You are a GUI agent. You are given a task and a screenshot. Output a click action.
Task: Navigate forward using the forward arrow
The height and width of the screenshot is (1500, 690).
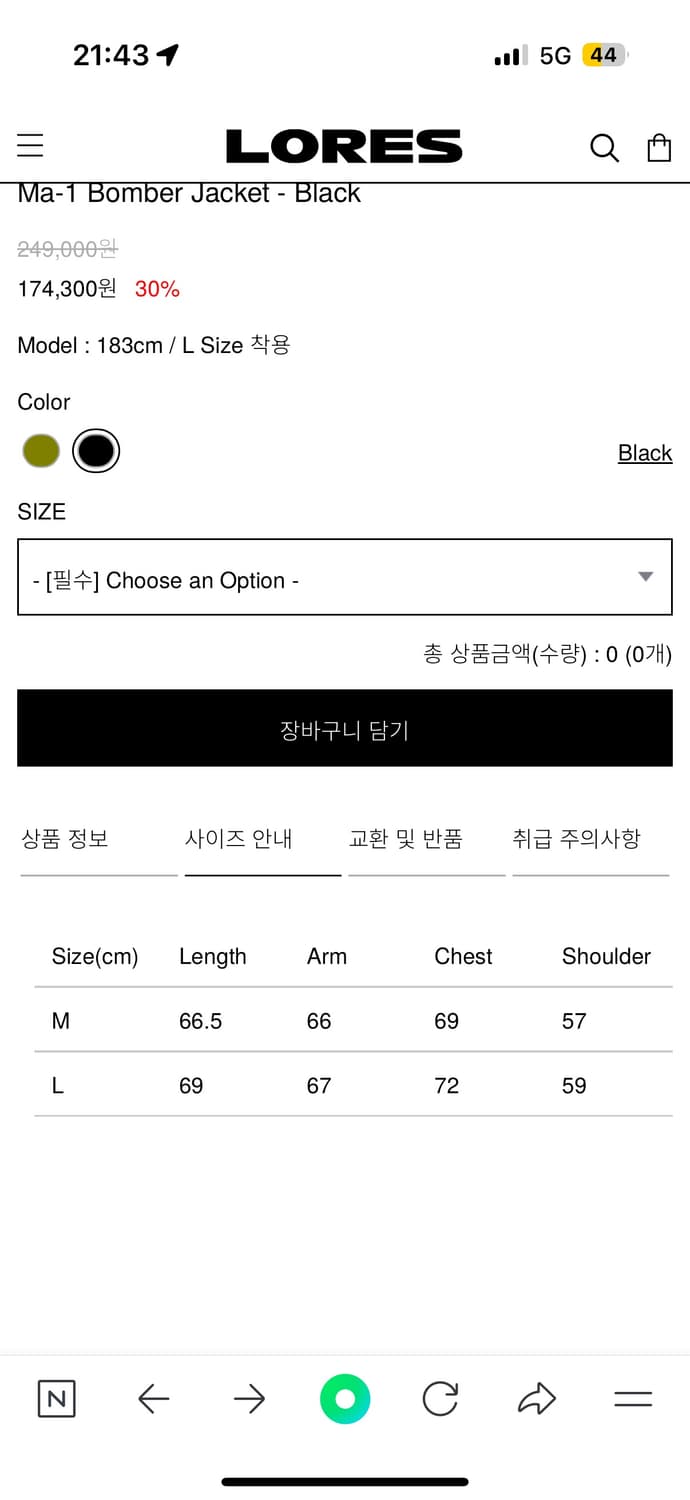coord(248,1399)
